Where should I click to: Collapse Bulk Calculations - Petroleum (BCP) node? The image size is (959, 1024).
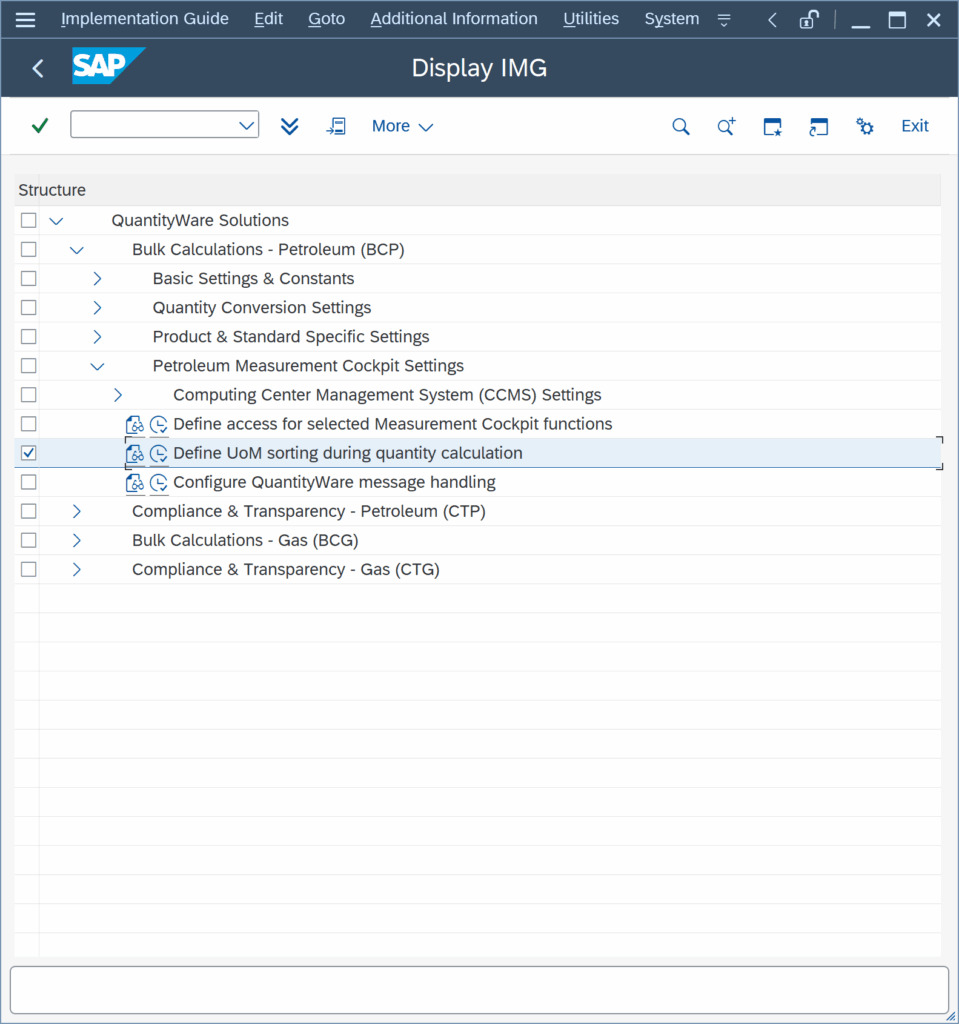[76, 250]
